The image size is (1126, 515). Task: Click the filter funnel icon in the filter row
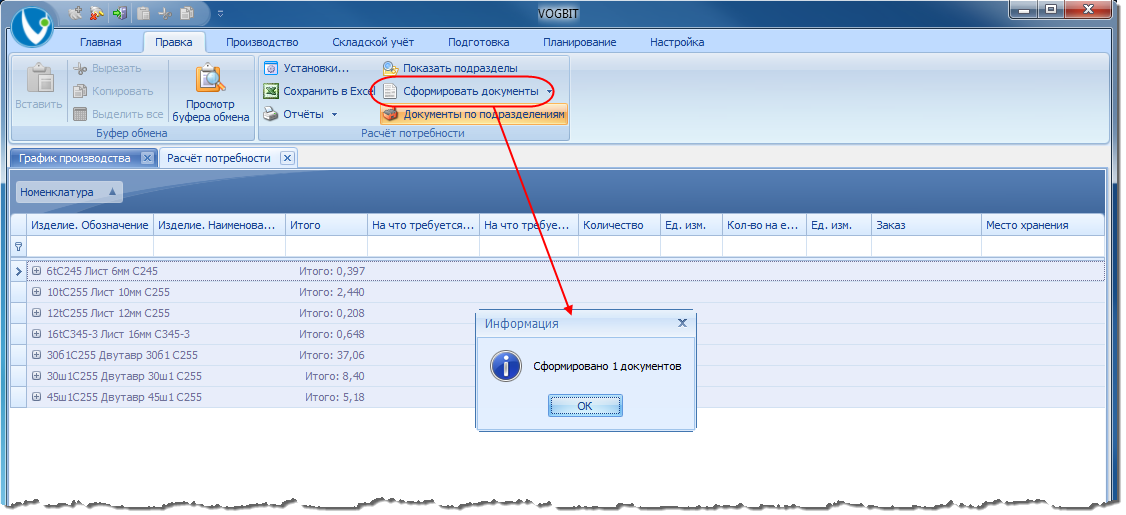[x=19, y=246]
